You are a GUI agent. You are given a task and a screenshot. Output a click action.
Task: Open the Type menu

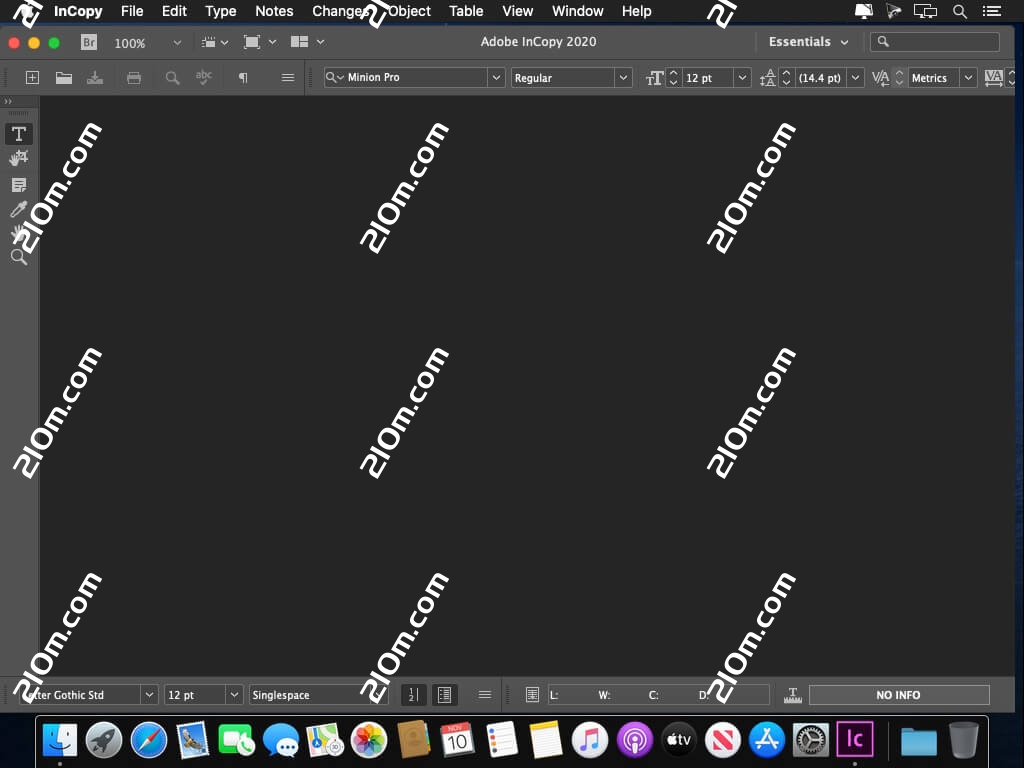point(221,11)
